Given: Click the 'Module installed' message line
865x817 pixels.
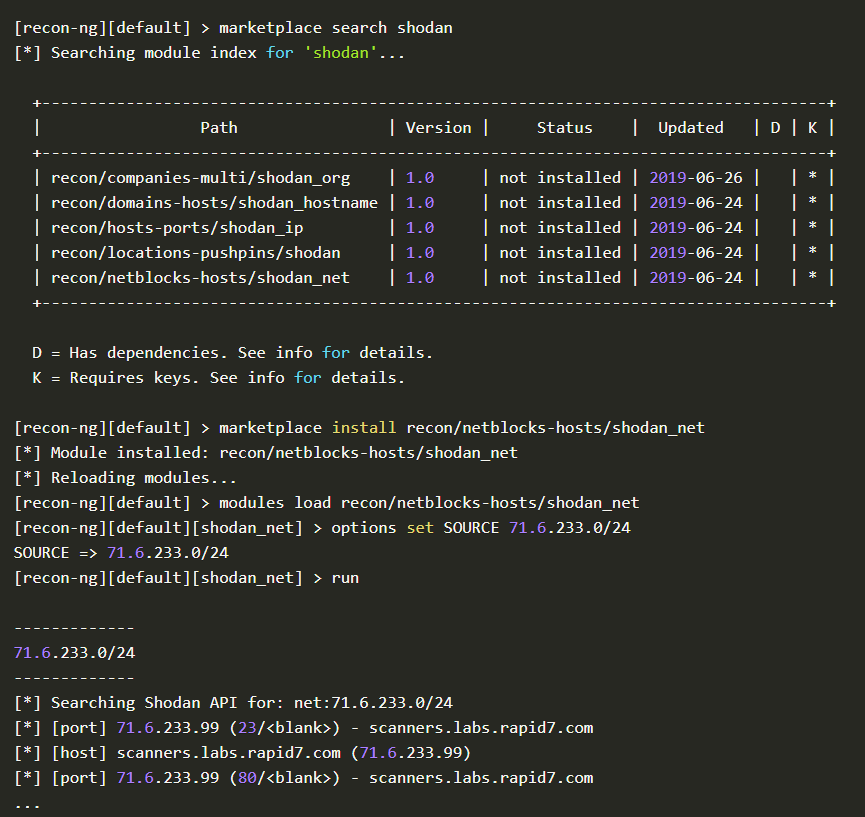Looking at the screenshot, I should pos(266,453).
